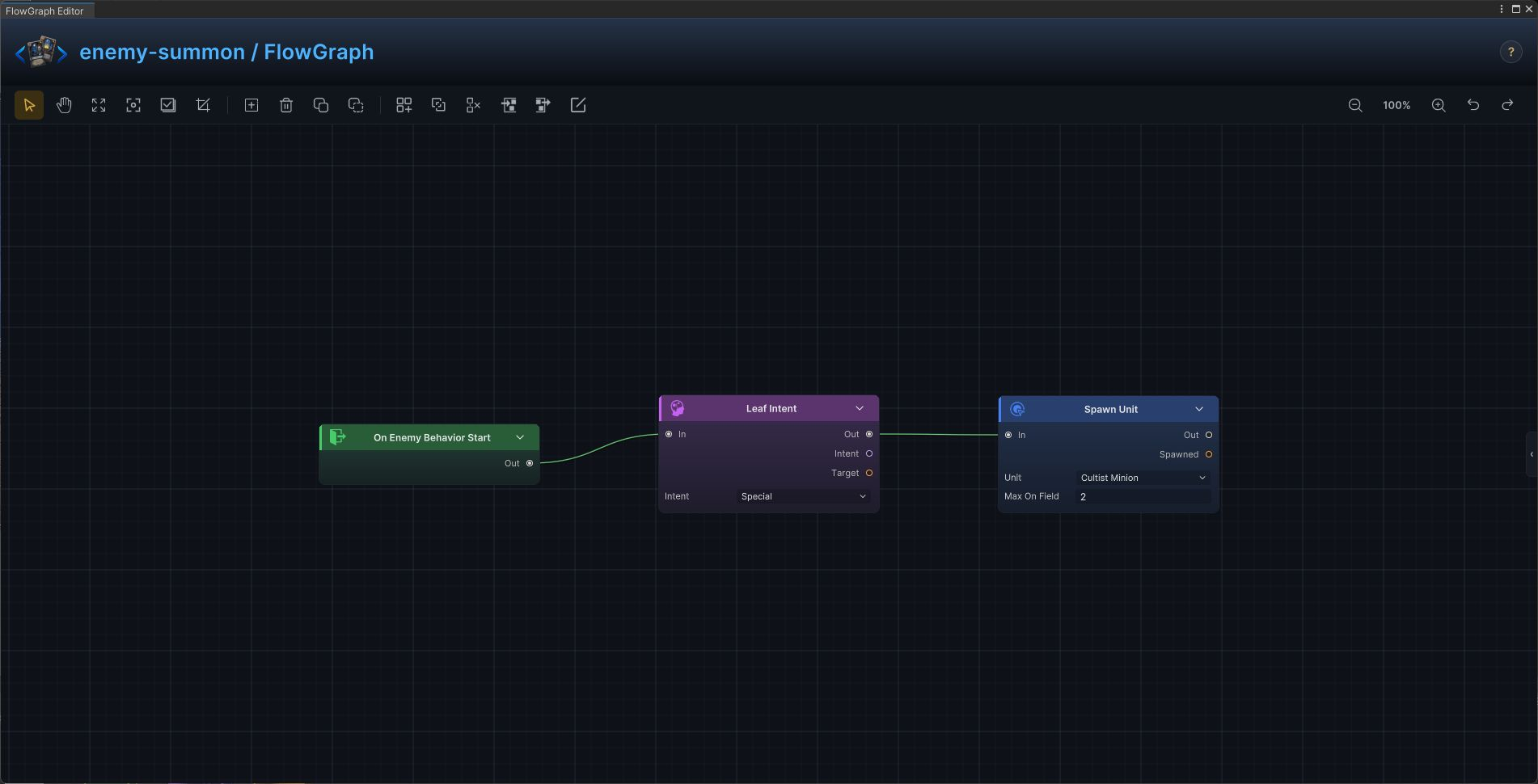
Task: Click the export-from-blocks arrow icon
Action: (x=543, y=105)
